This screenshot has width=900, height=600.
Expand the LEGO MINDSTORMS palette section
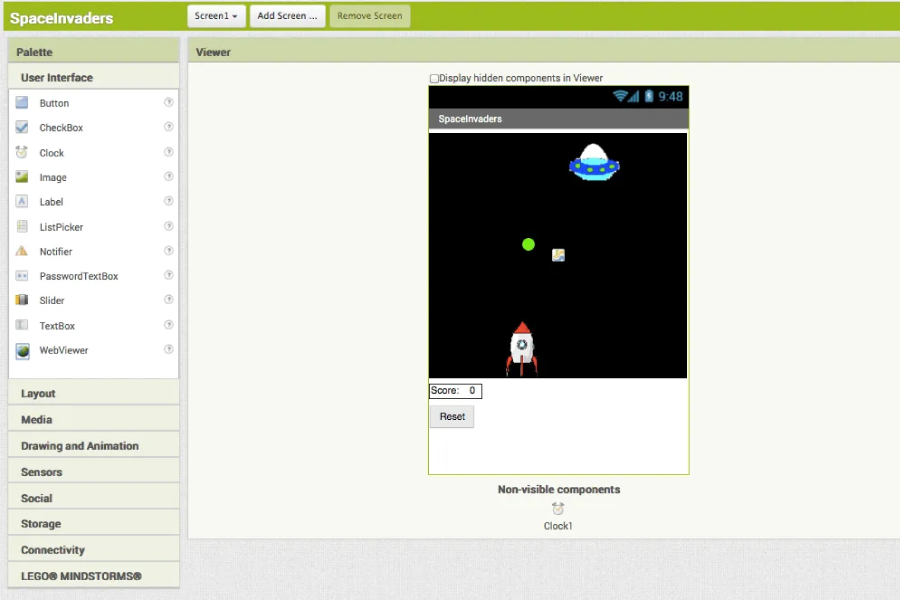click(x=94, y=576)
